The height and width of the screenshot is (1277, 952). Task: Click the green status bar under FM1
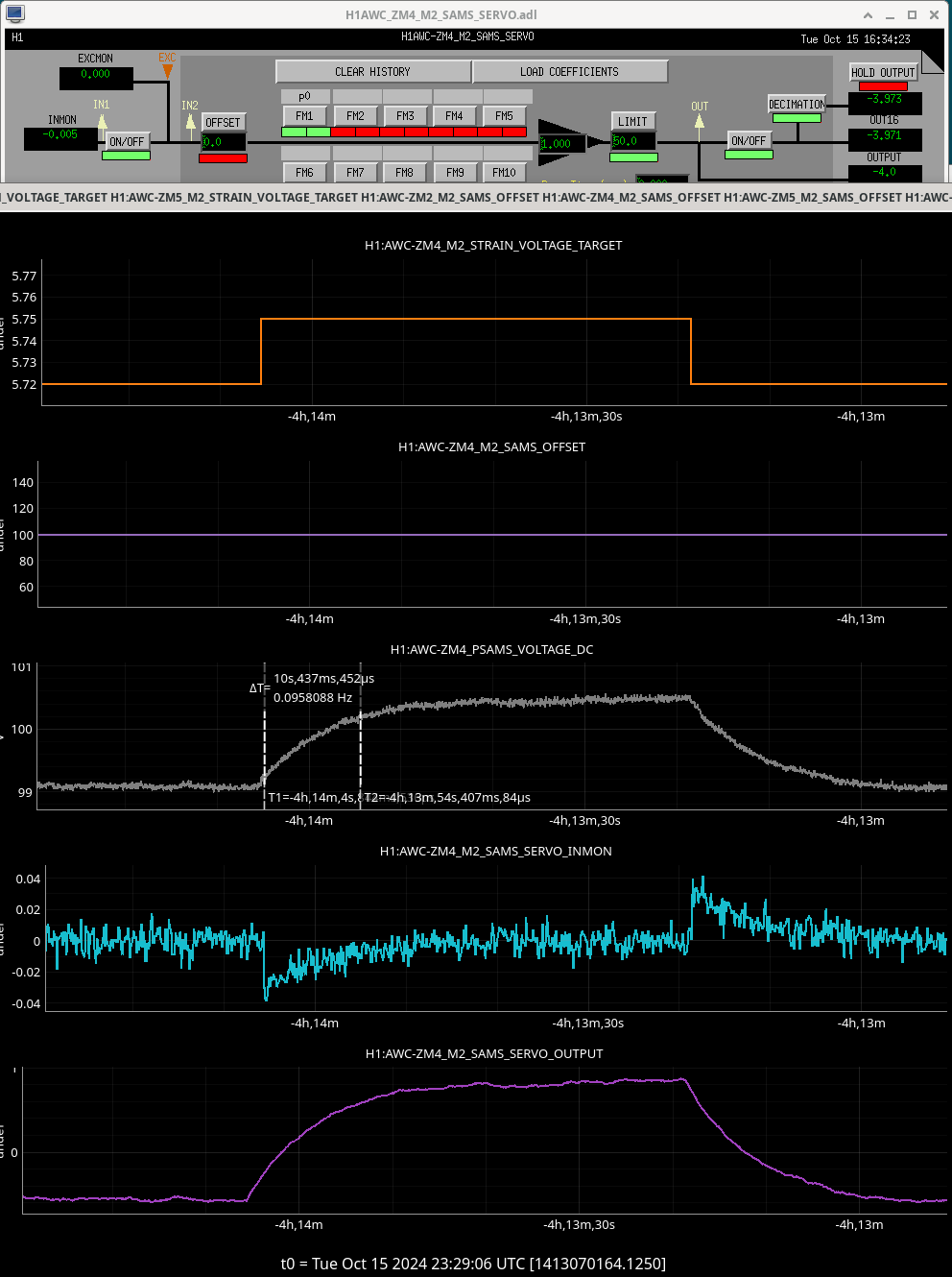tap(306, 132)
